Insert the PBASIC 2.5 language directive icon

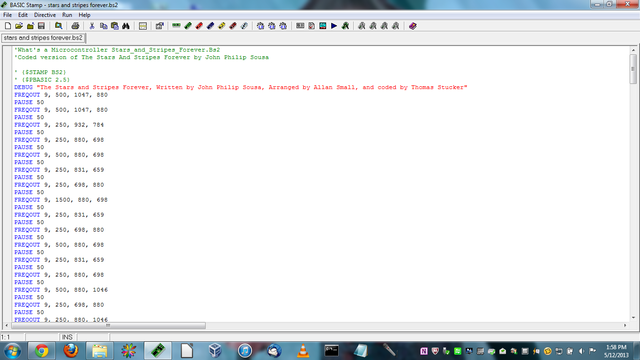pyautogui.click(x=283, y=26)
